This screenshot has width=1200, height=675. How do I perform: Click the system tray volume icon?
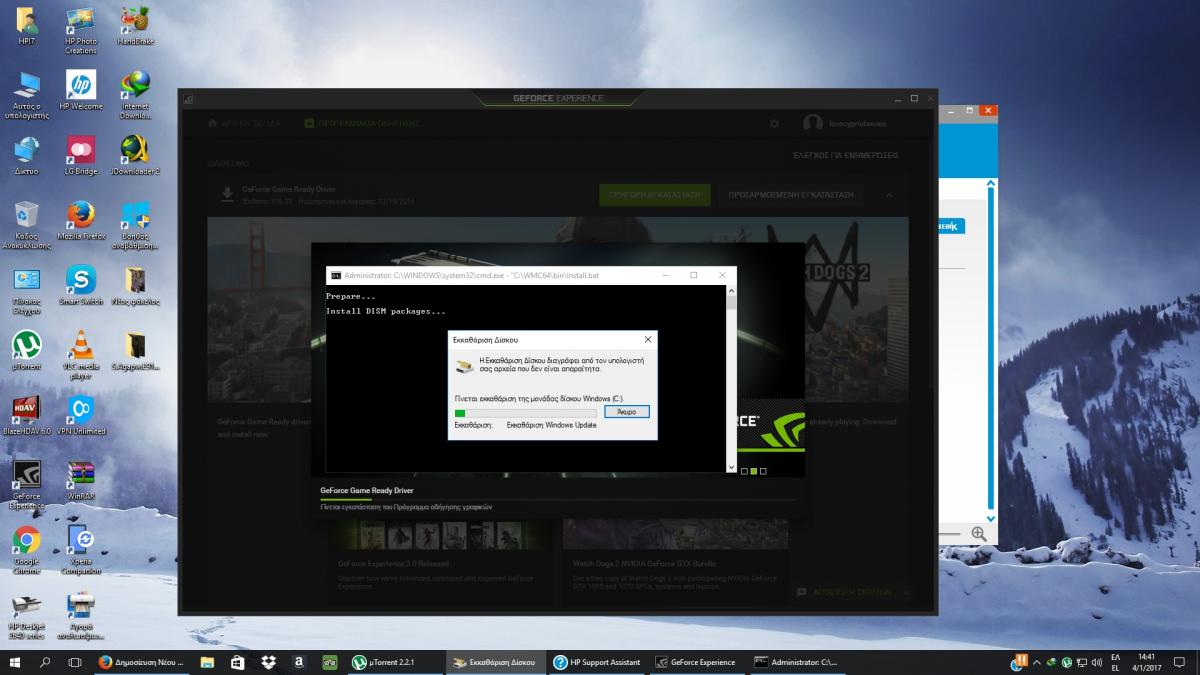1095,662
